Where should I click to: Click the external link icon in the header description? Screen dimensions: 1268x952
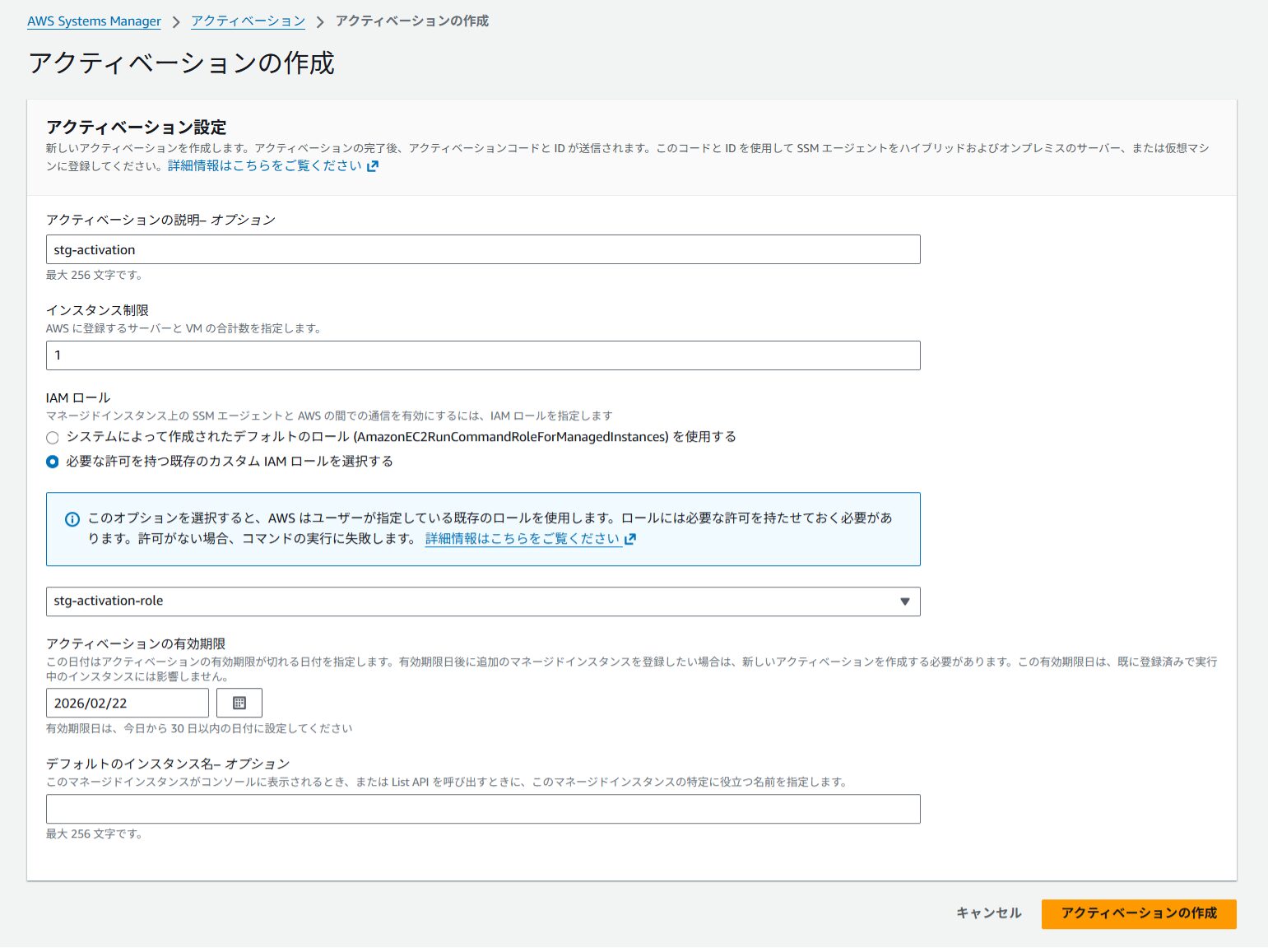[x=373, y=166]
